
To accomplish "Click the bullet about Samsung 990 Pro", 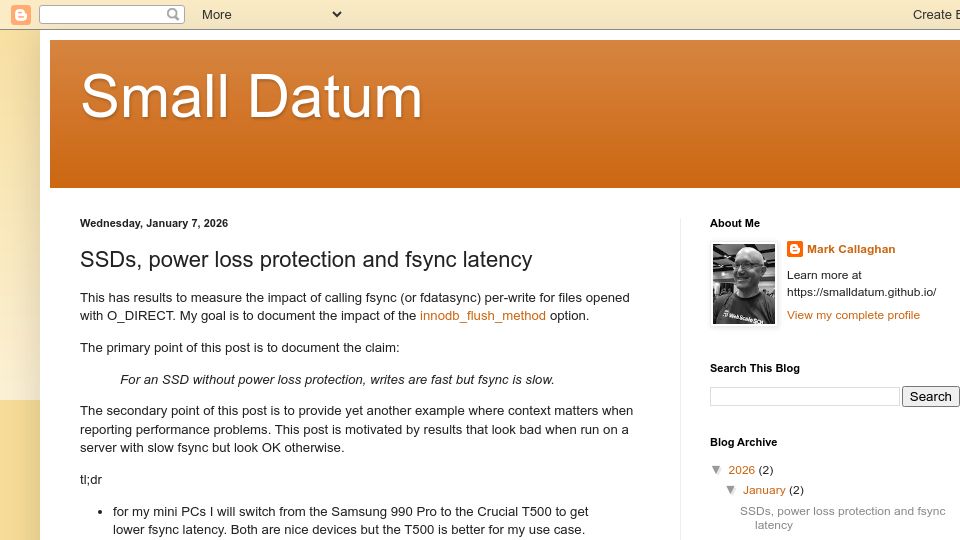I will (350, 520).
